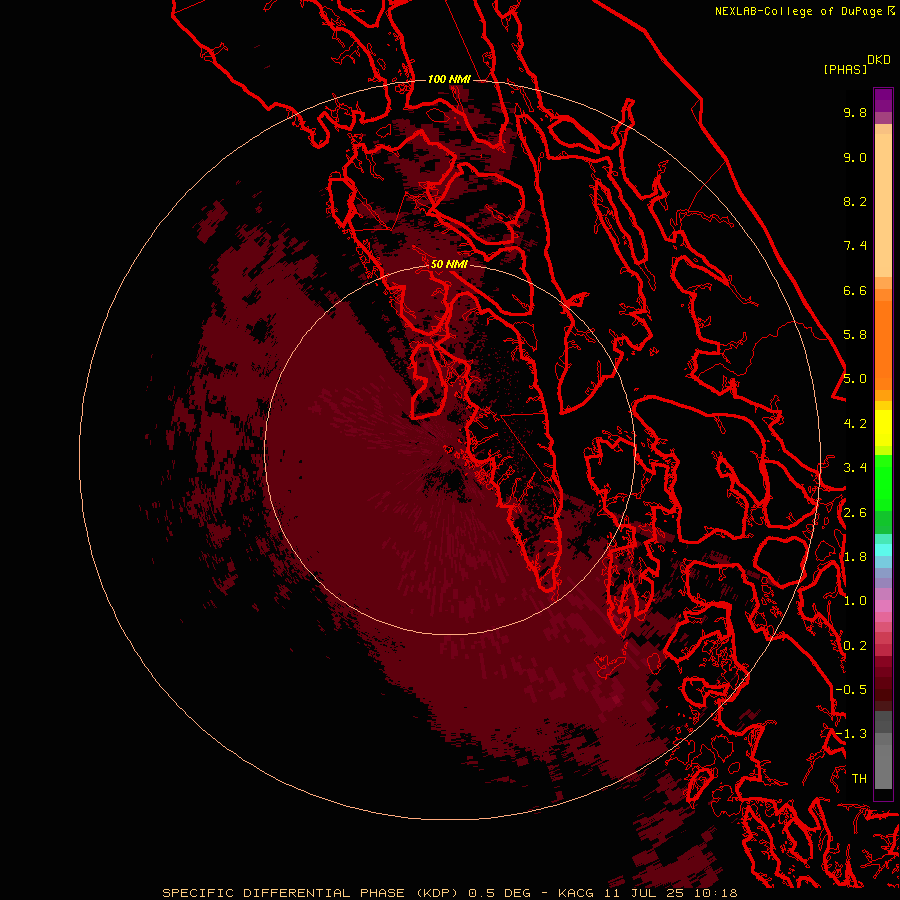Viewport: 900px width, 900px height.
Task: Click the [PHAS] legend label
Action: 845,69
